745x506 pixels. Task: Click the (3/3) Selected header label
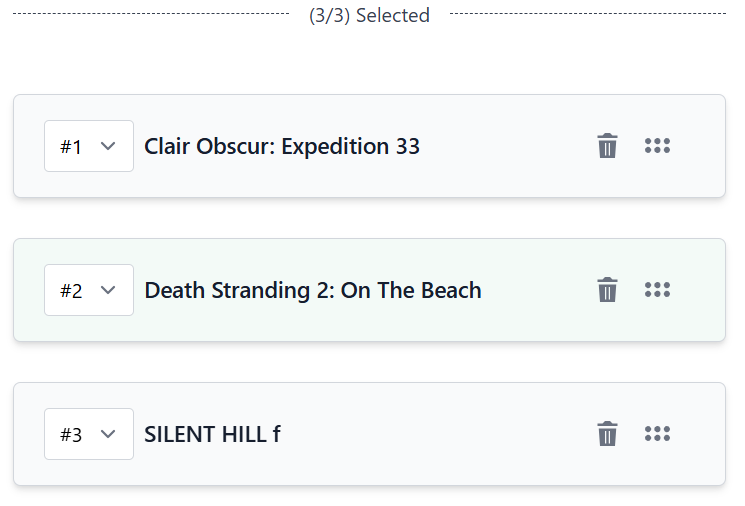369,15
